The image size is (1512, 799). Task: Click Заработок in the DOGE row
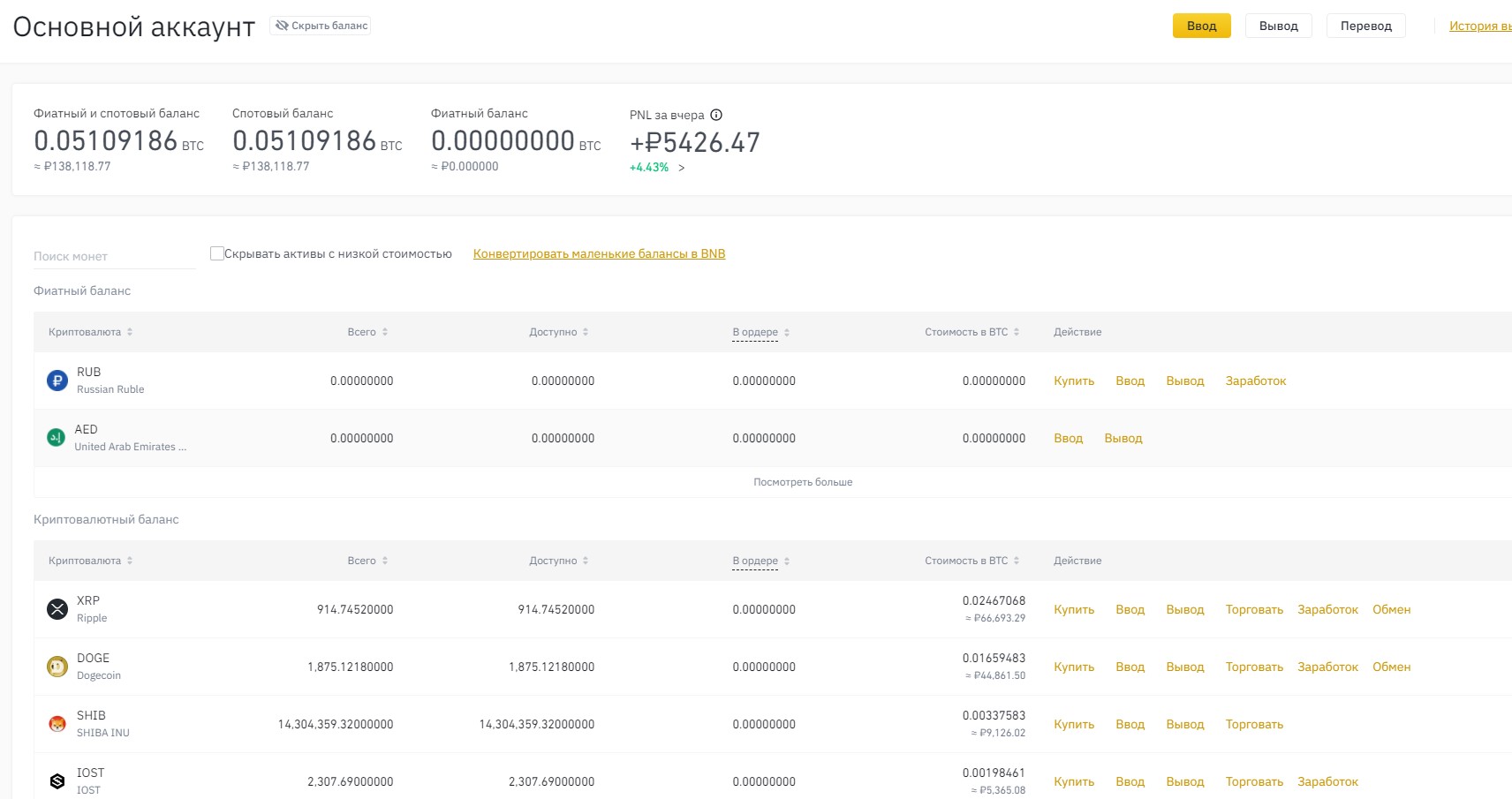coord(1327,667)
